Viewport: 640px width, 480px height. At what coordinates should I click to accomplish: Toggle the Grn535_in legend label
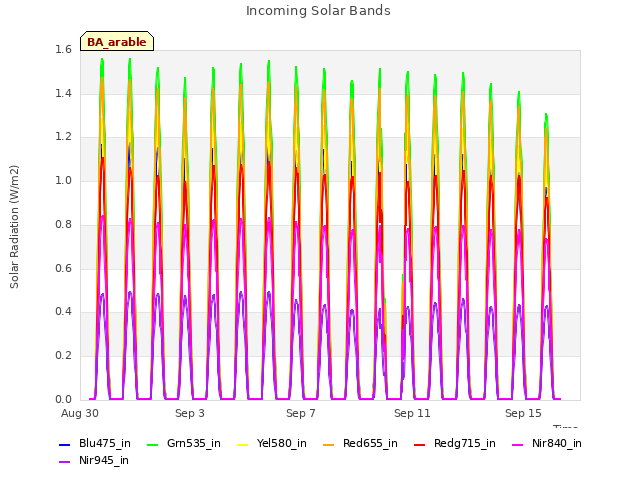(194, 443)
